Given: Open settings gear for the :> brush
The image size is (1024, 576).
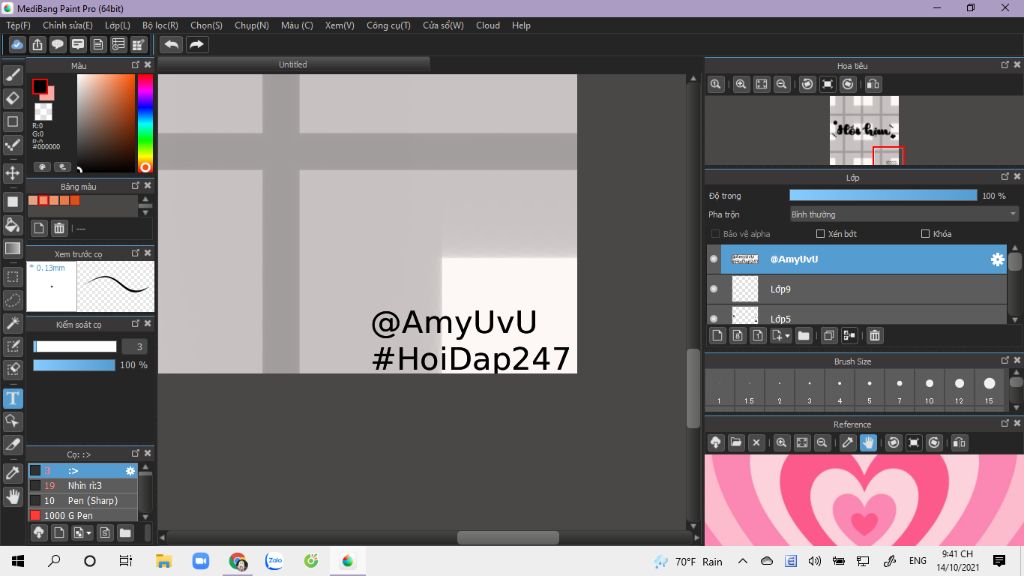Looking at the screenshot, I should click(x=130, y=471).
